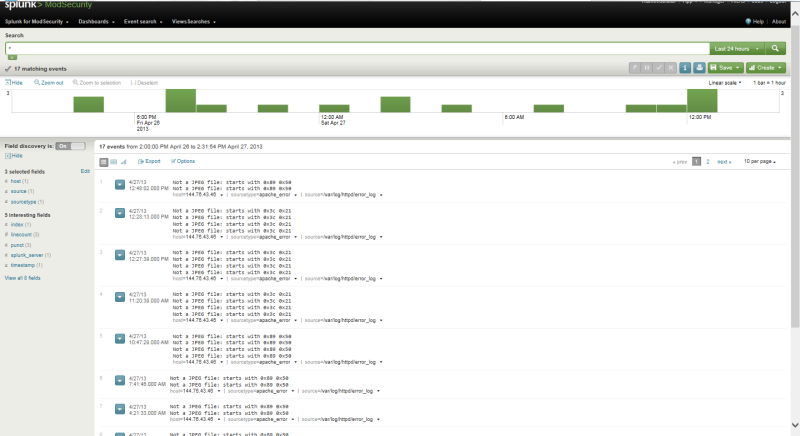Switch results to list view icon
Image resolution: width=800 pixels, height=436 pixels.
pos(104,162)
